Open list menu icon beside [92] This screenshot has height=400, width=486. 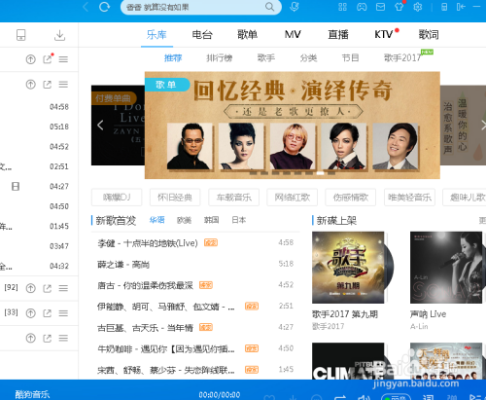coord(63,288)
